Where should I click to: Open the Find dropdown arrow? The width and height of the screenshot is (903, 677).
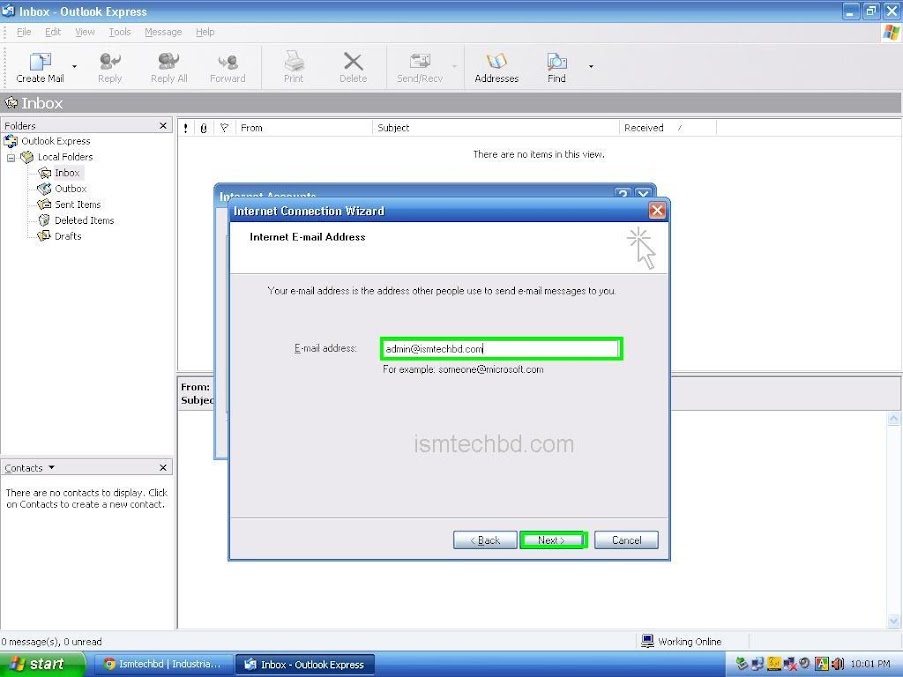pyautogui.click(x=591, y=67)
